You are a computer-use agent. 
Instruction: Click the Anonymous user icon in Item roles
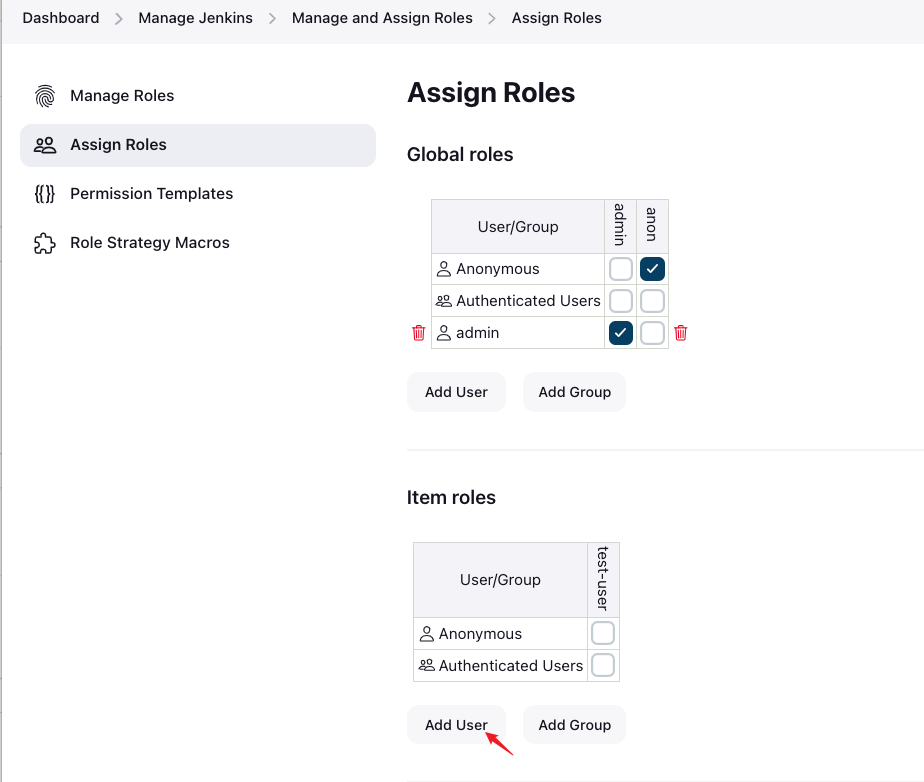[x=427, y=634]
